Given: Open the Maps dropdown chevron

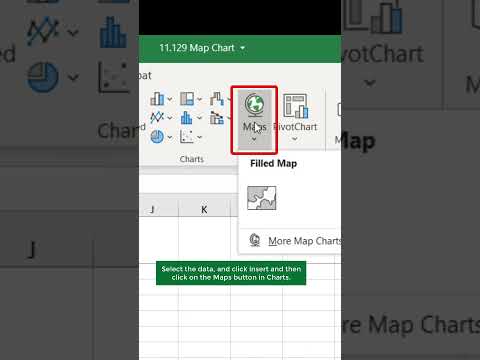Looking at the screenshot, I should [254, 139].
